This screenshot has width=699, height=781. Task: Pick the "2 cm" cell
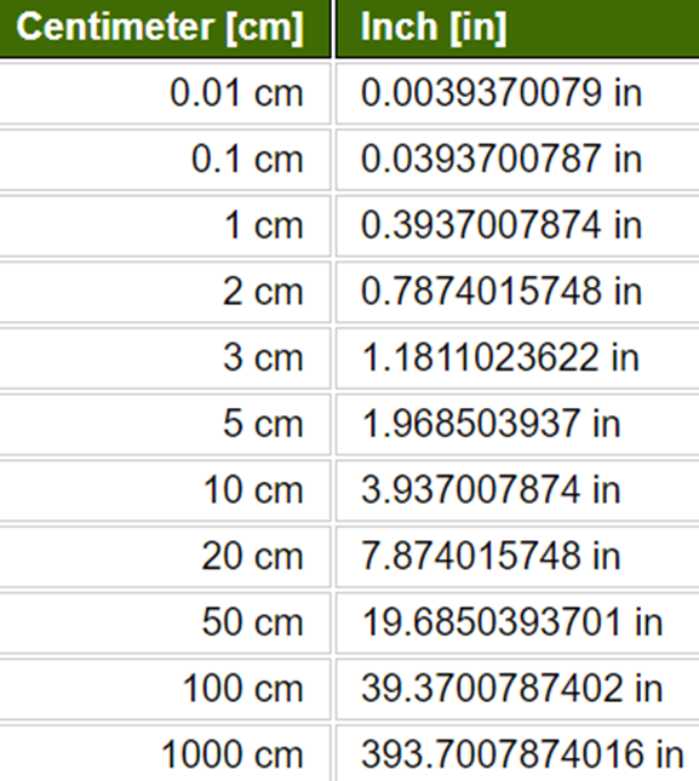[x=165, y=291]
